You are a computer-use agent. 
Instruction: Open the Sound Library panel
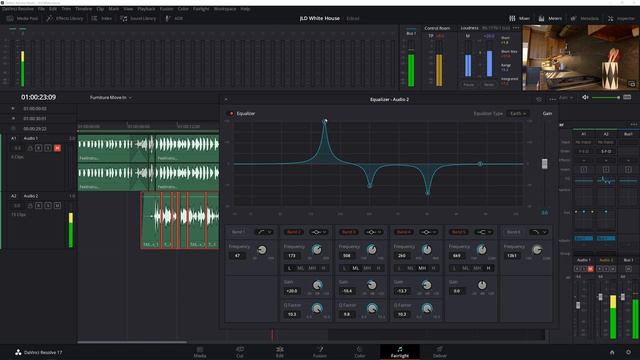(x=138, y=18)
